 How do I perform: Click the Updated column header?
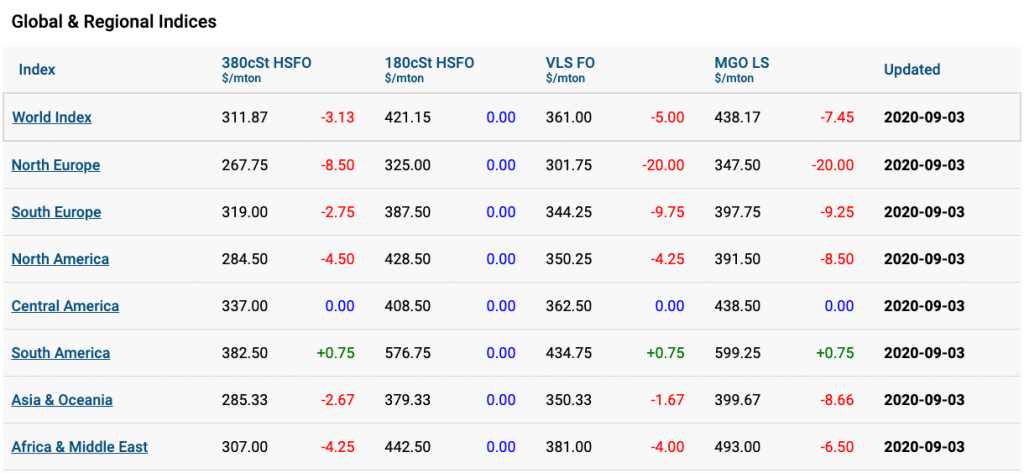coord(912,70)
